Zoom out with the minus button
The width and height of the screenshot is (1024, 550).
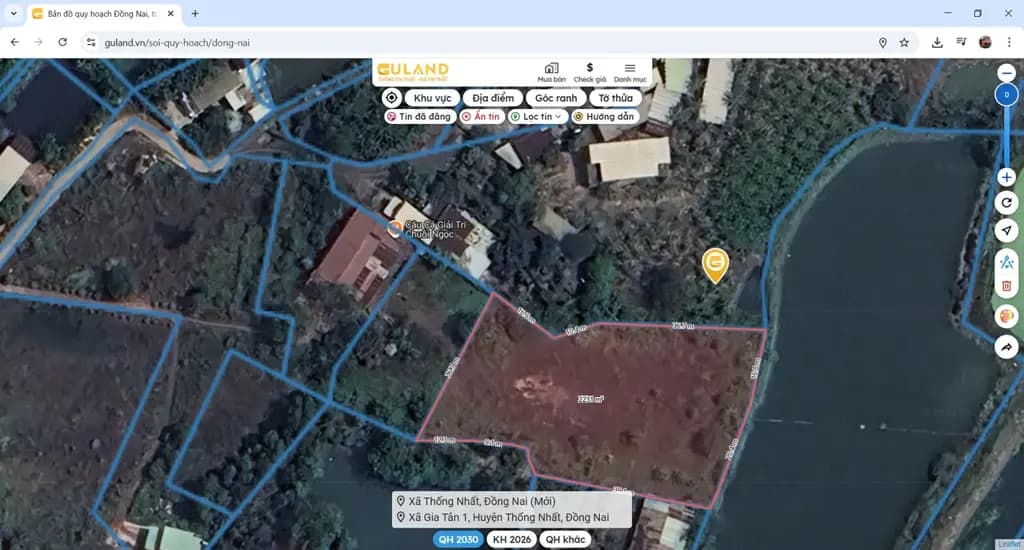click(x=1006, y=73)
